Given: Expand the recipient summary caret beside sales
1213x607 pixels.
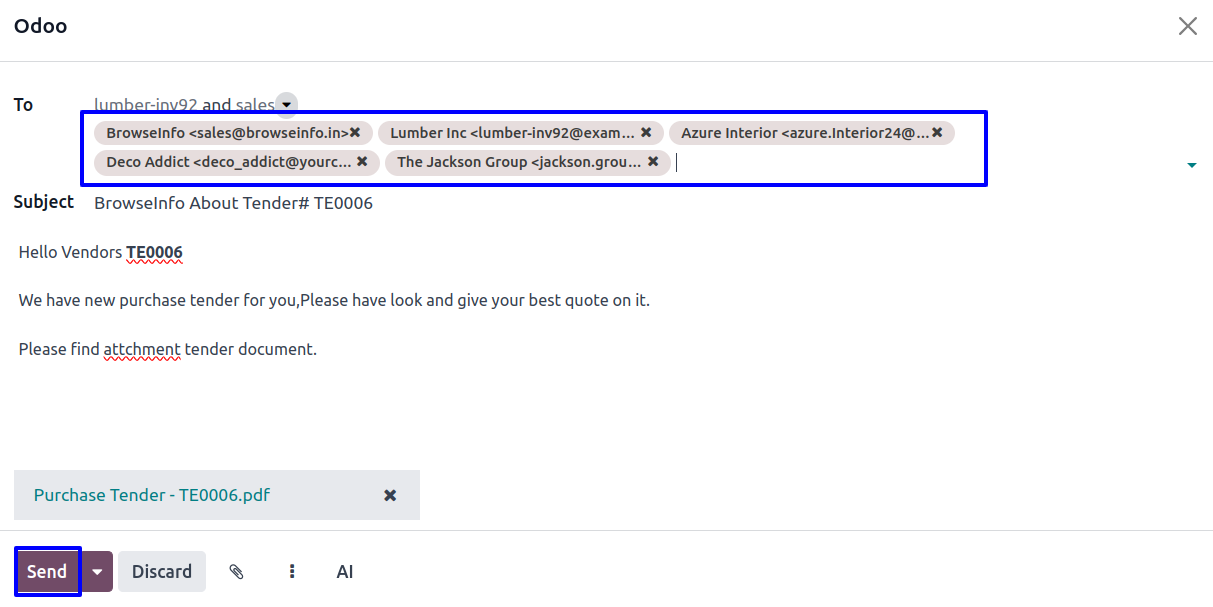Looking at the screenshot, I should (286, 104).
